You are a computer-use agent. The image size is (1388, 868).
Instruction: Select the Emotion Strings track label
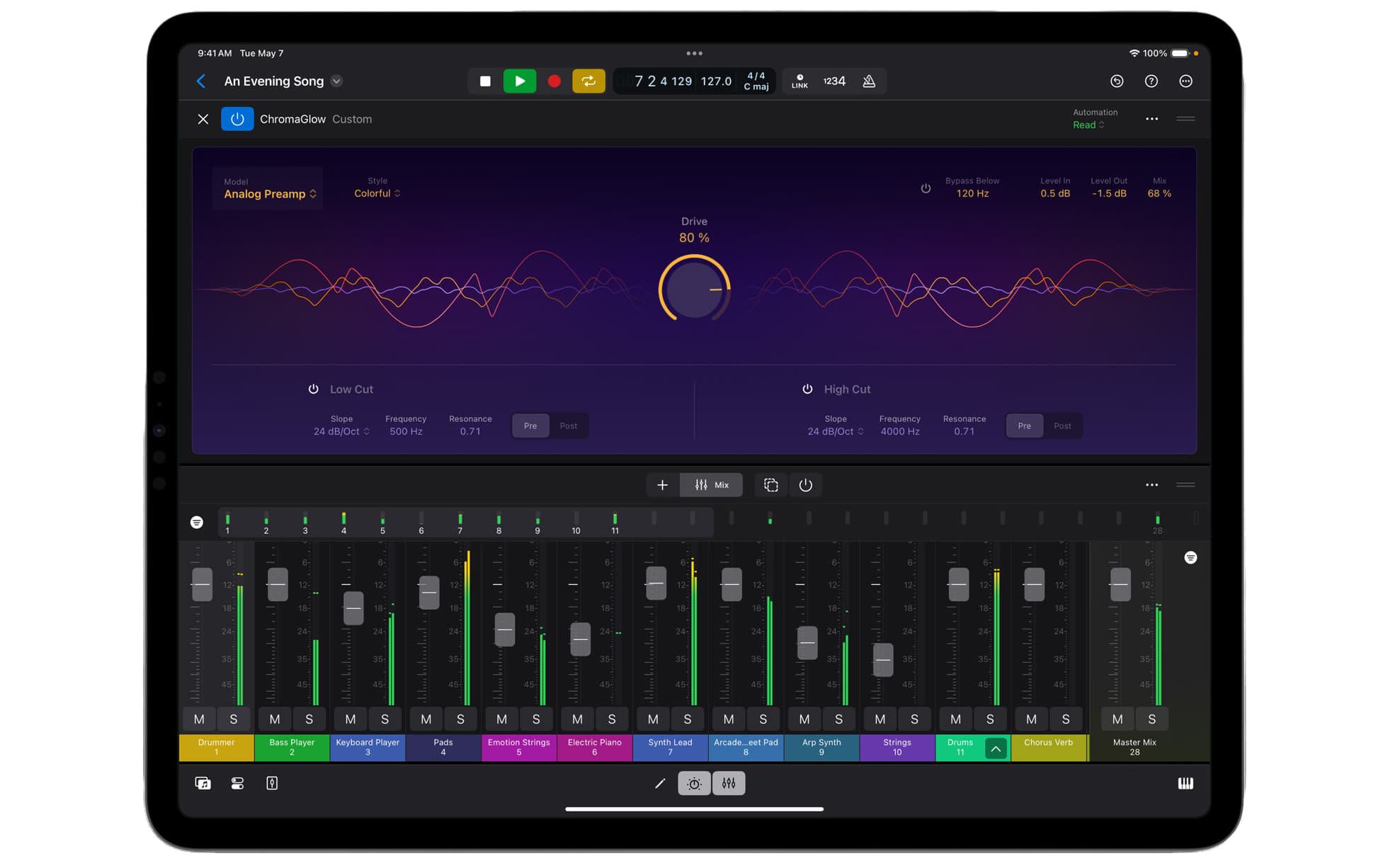(x=519, y=748)
